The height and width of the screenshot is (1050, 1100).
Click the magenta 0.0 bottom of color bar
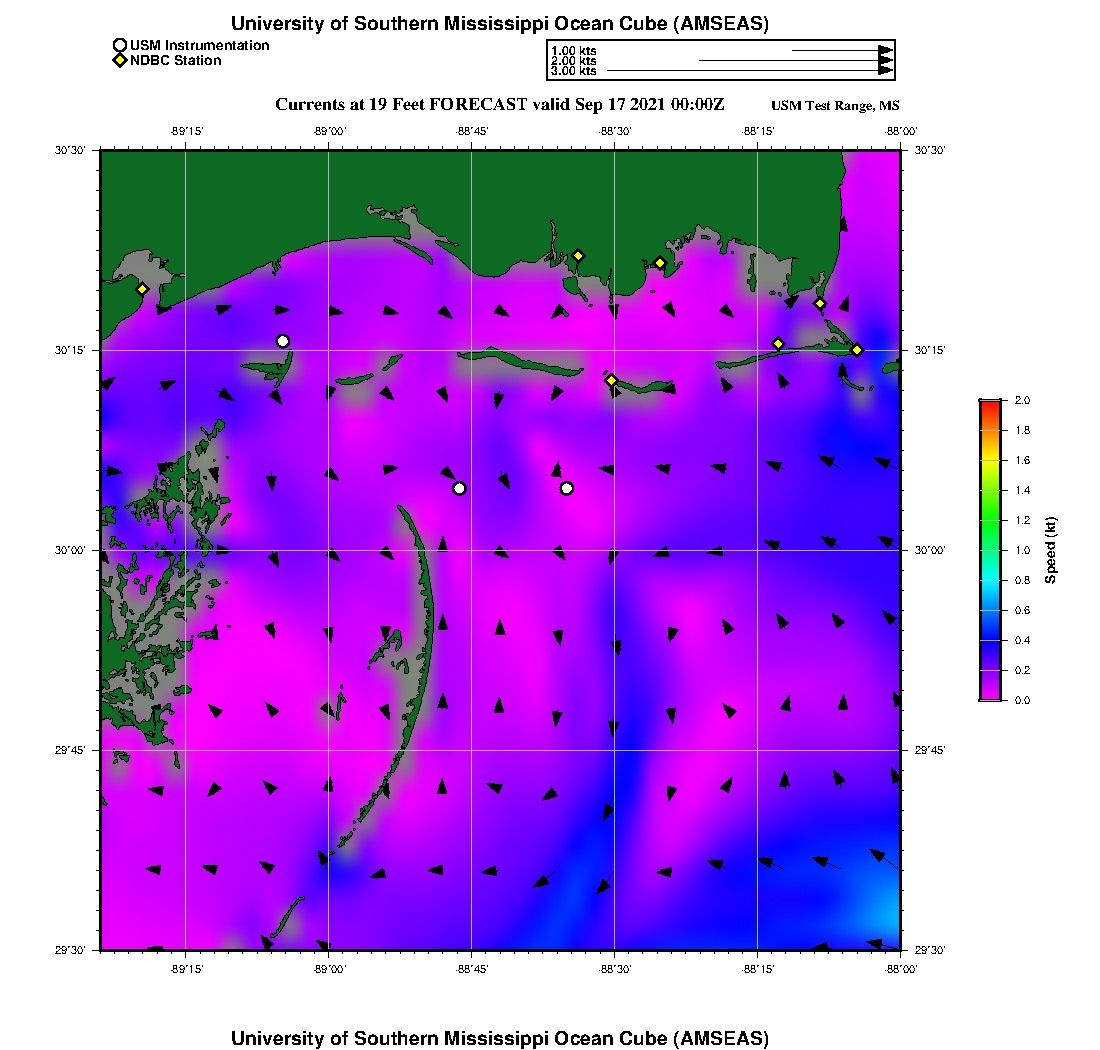(991, 696)
